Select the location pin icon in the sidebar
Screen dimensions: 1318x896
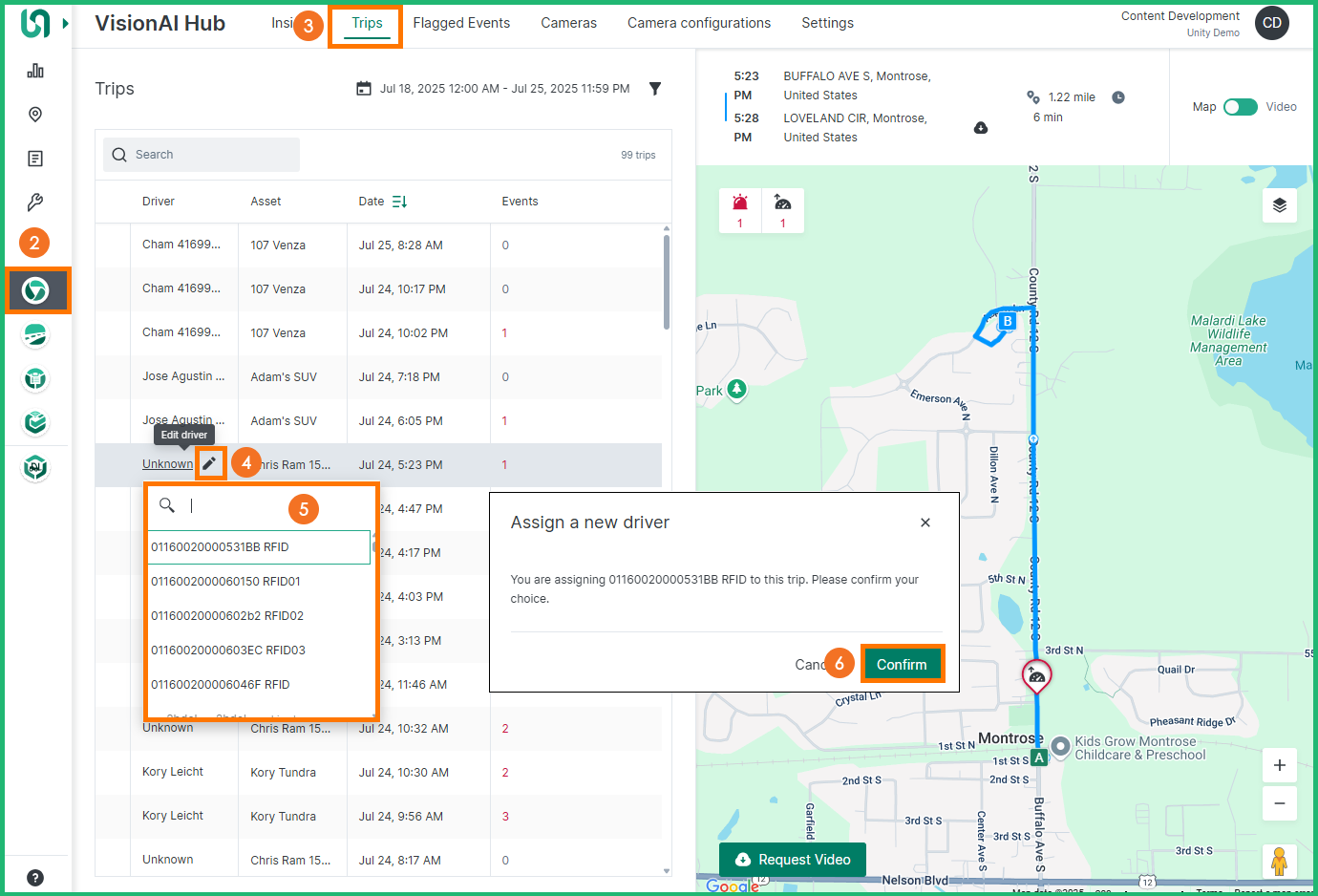[x=34, y=114]
